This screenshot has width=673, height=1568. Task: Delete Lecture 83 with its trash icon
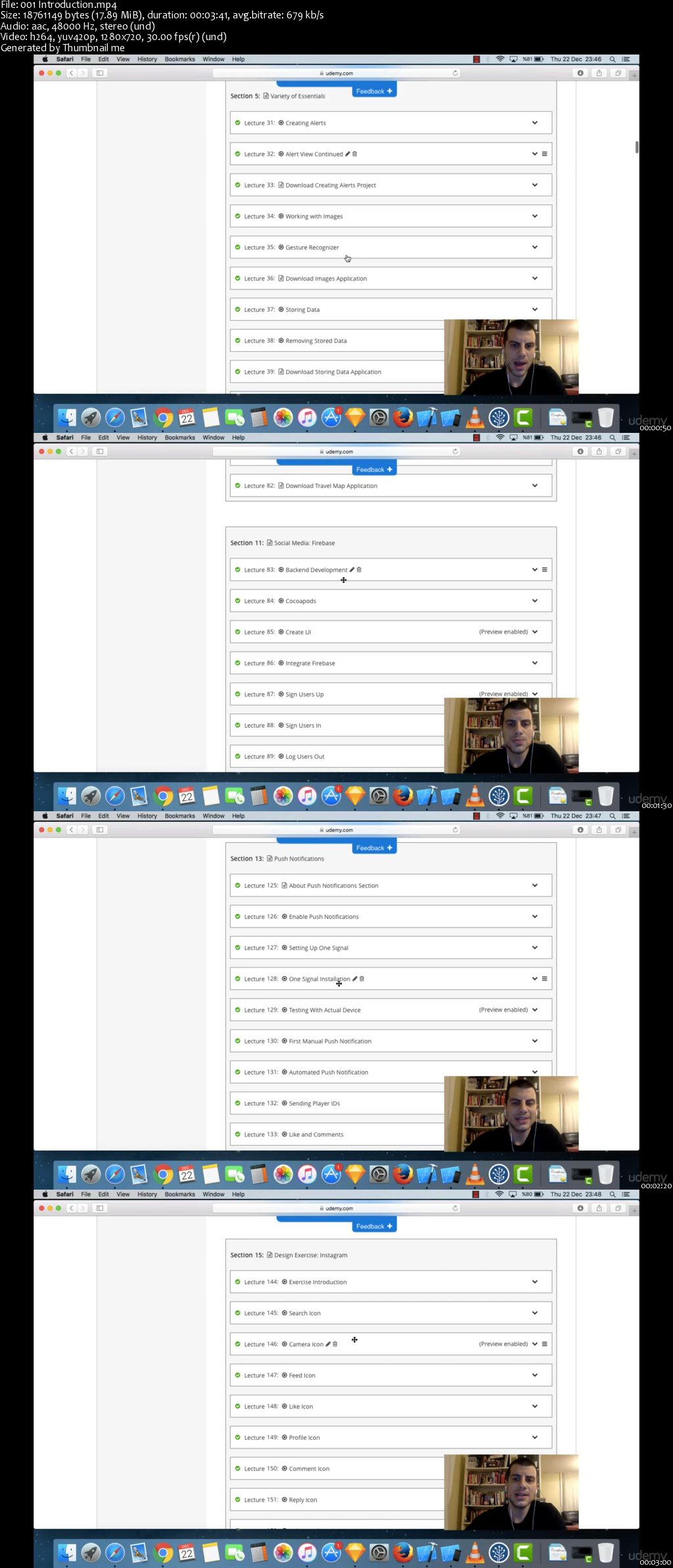359,570
